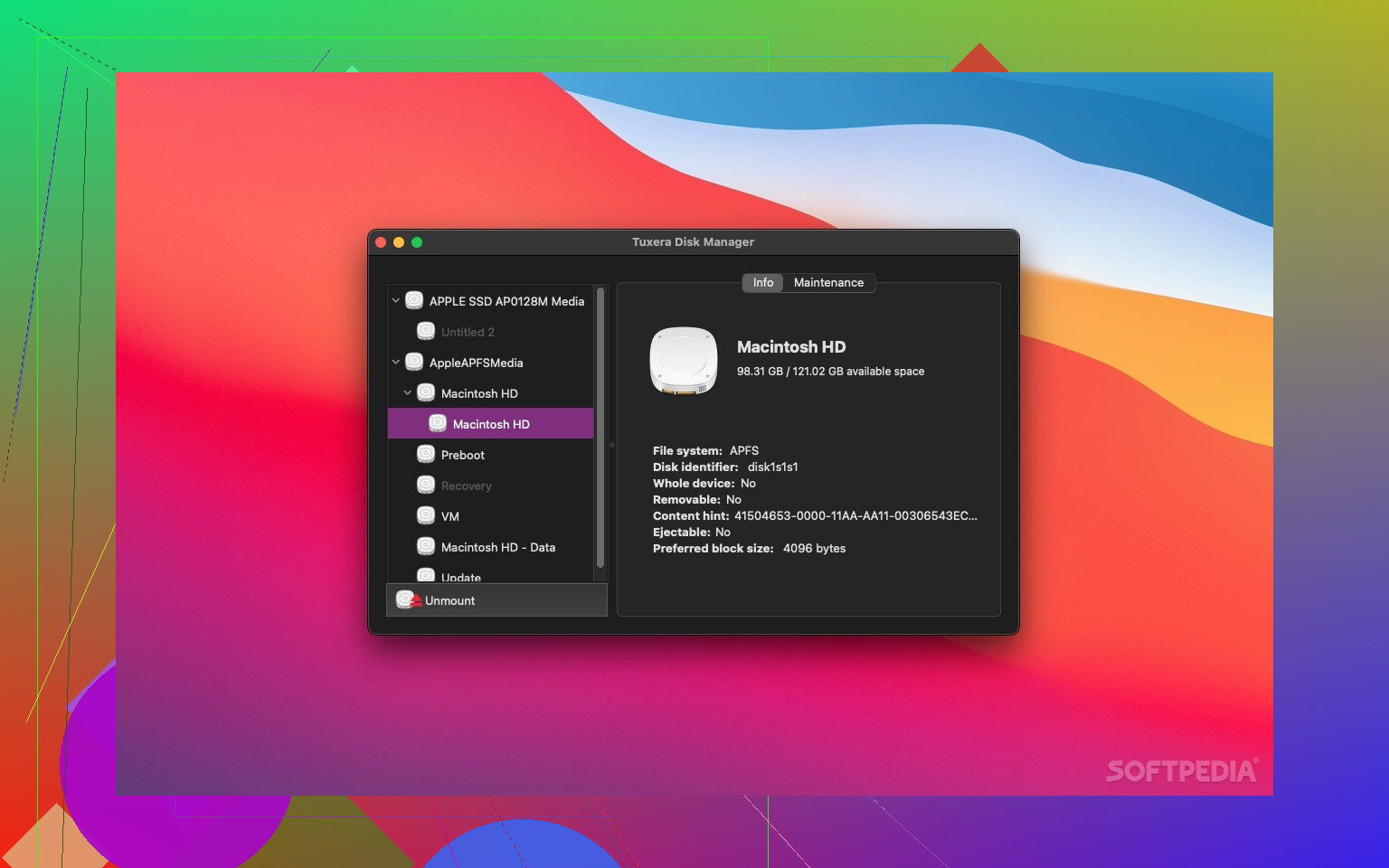Select the Info tab

(762, 282)
